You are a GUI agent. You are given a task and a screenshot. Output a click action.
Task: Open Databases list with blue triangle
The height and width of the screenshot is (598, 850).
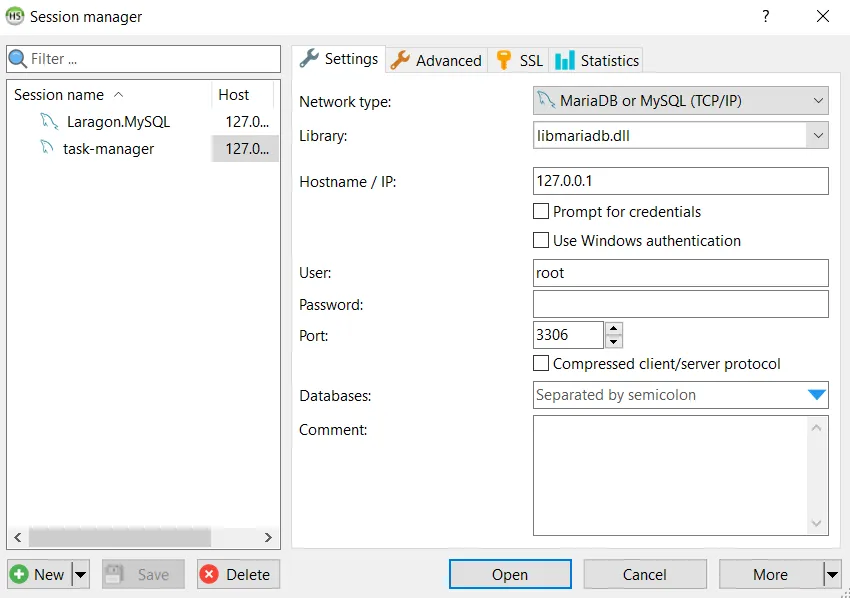pos(816,395)
